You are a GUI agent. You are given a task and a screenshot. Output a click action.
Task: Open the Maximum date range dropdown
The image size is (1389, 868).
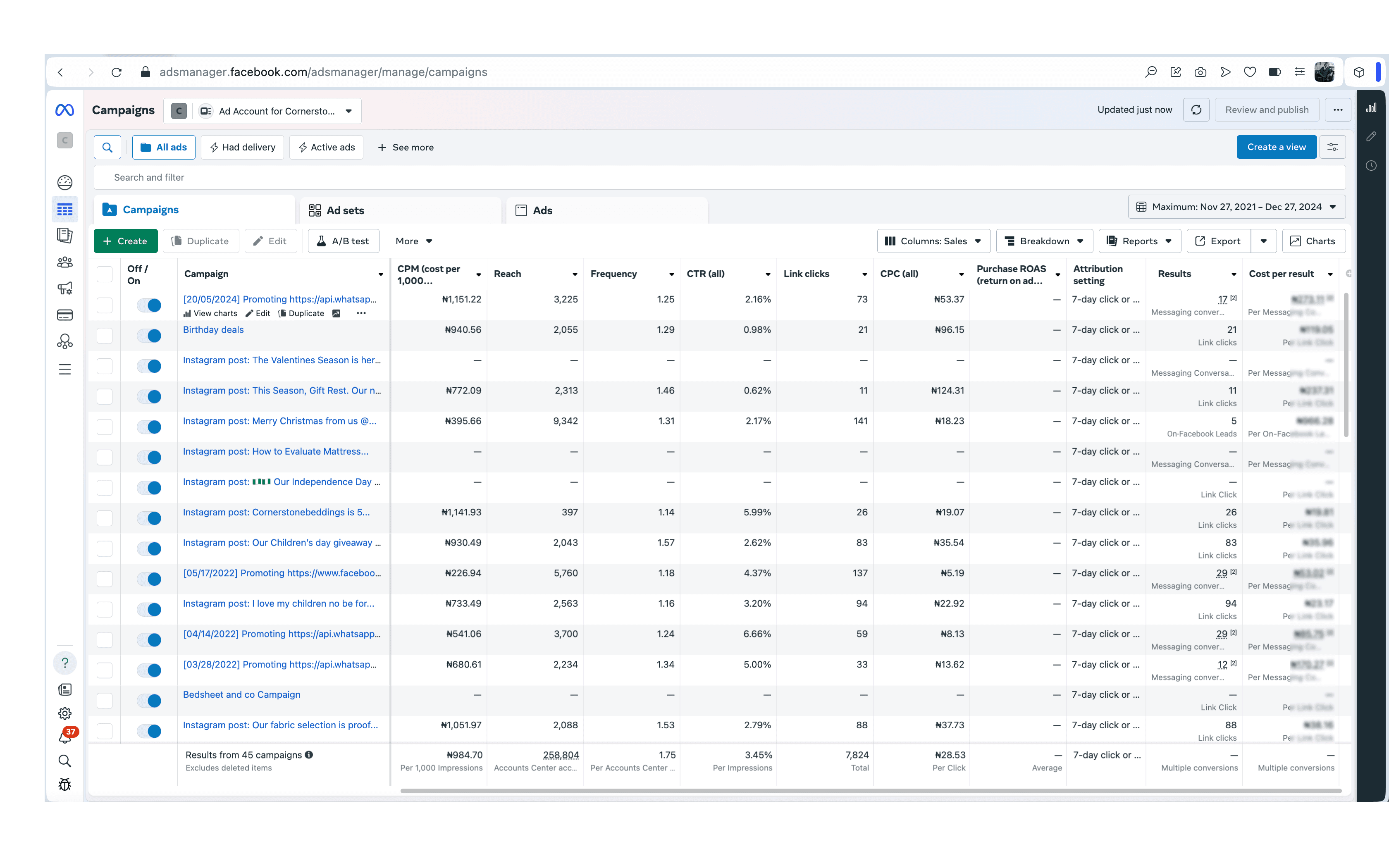coord(1237,207)
